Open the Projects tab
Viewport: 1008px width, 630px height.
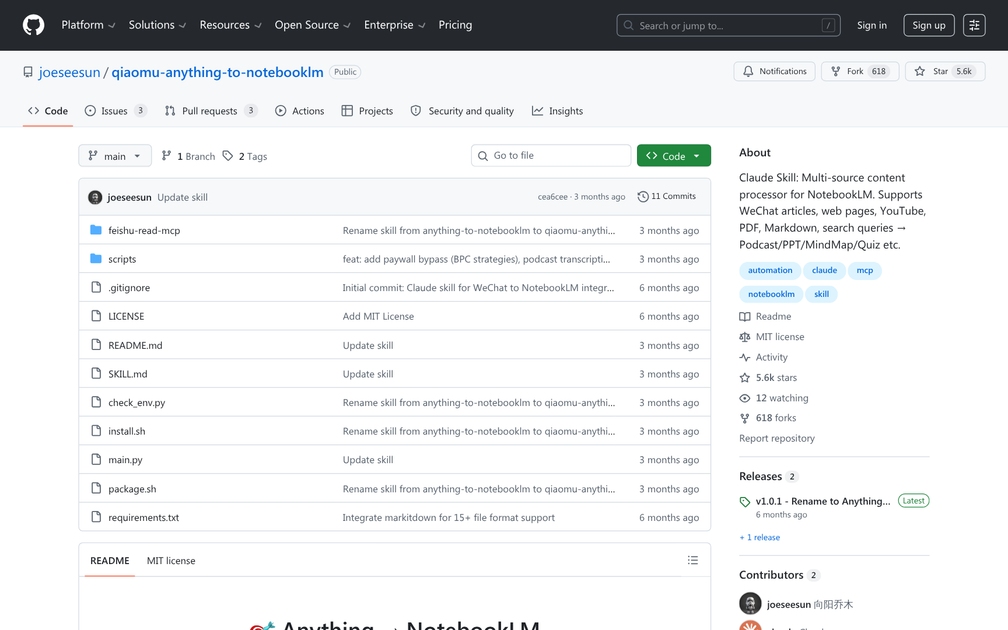point(367,111)
